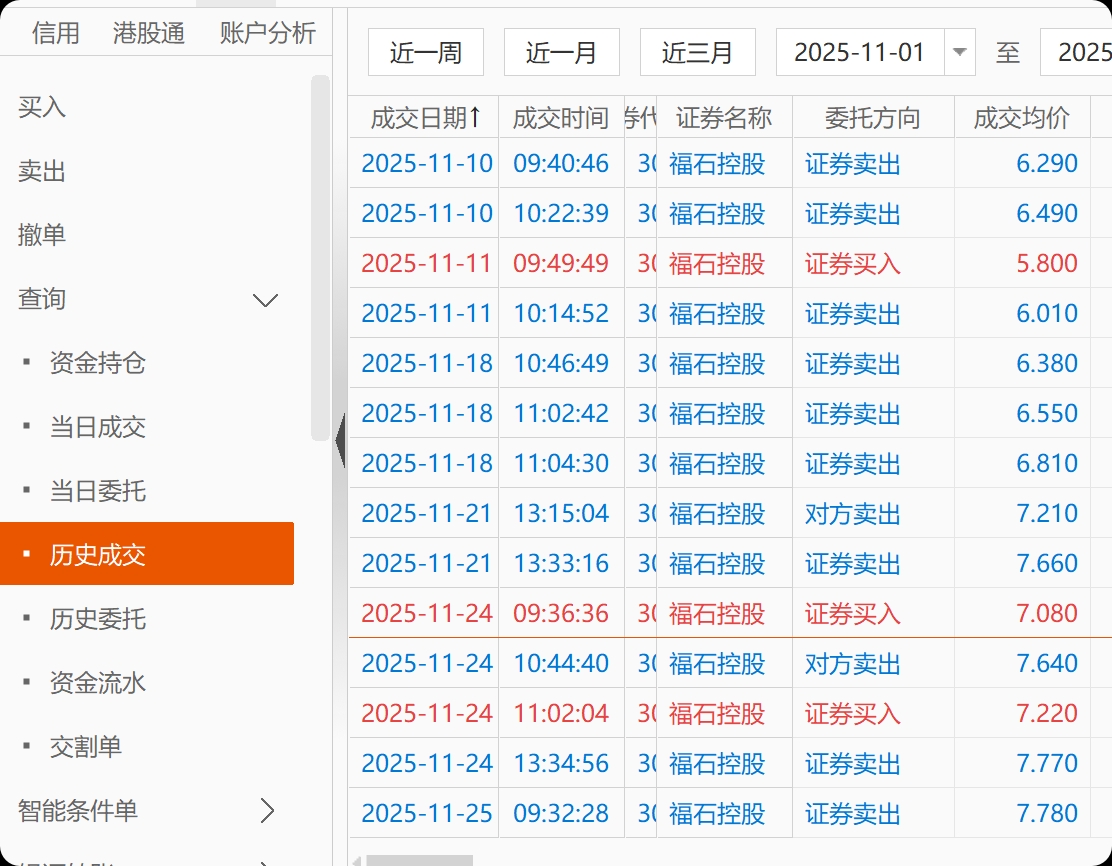This screenshot has width=1112, height=866.
Task: Click 福石控股 in the 10:14:52 row
Action: (717, 313)
